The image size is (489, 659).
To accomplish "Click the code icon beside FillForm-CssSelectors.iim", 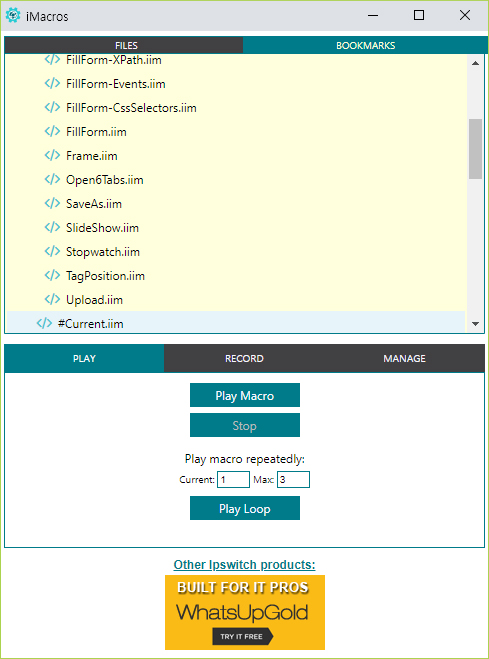I will (x=52, y=108).
